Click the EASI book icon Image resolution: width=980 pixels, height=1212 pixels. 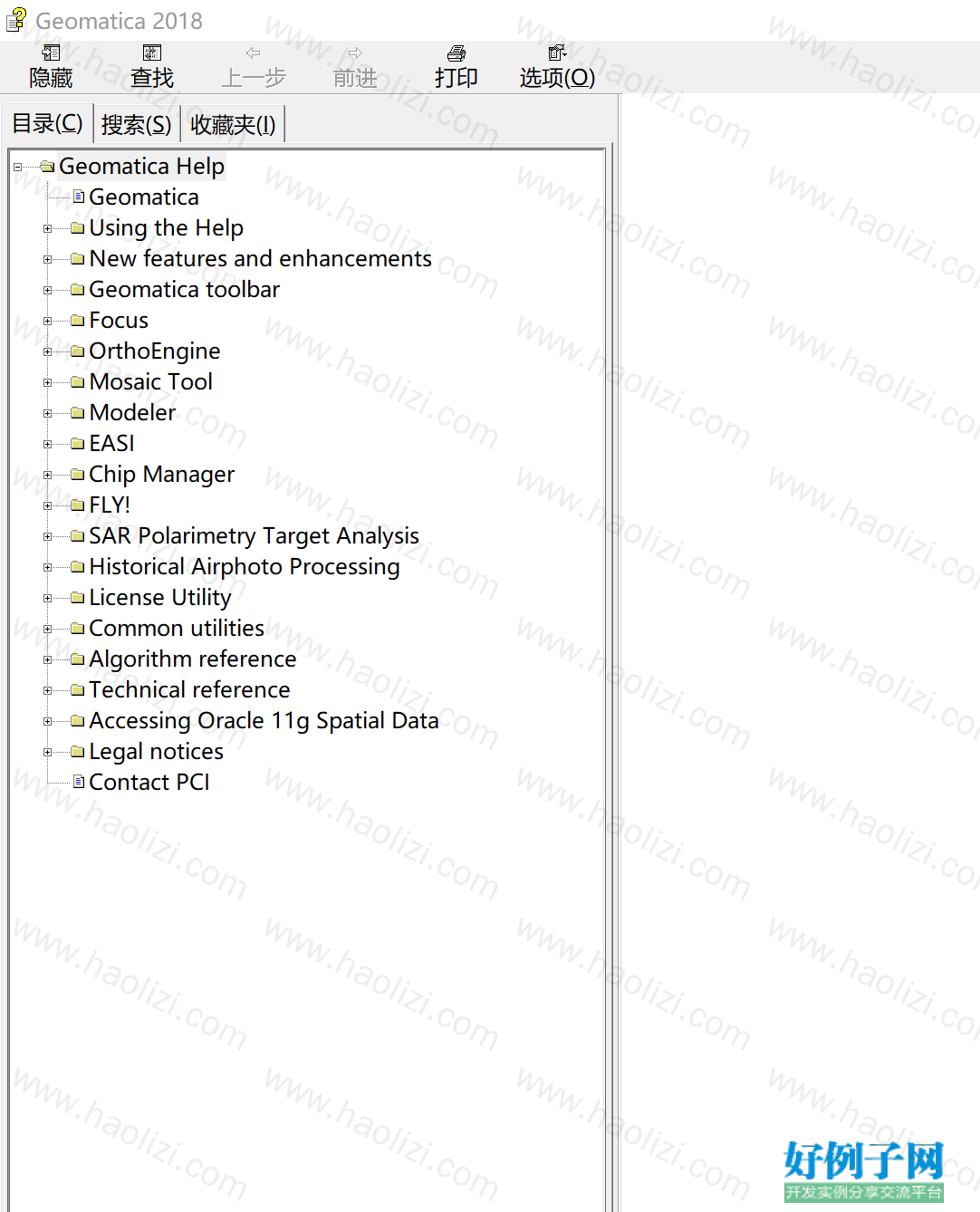[x=78, y=444]
